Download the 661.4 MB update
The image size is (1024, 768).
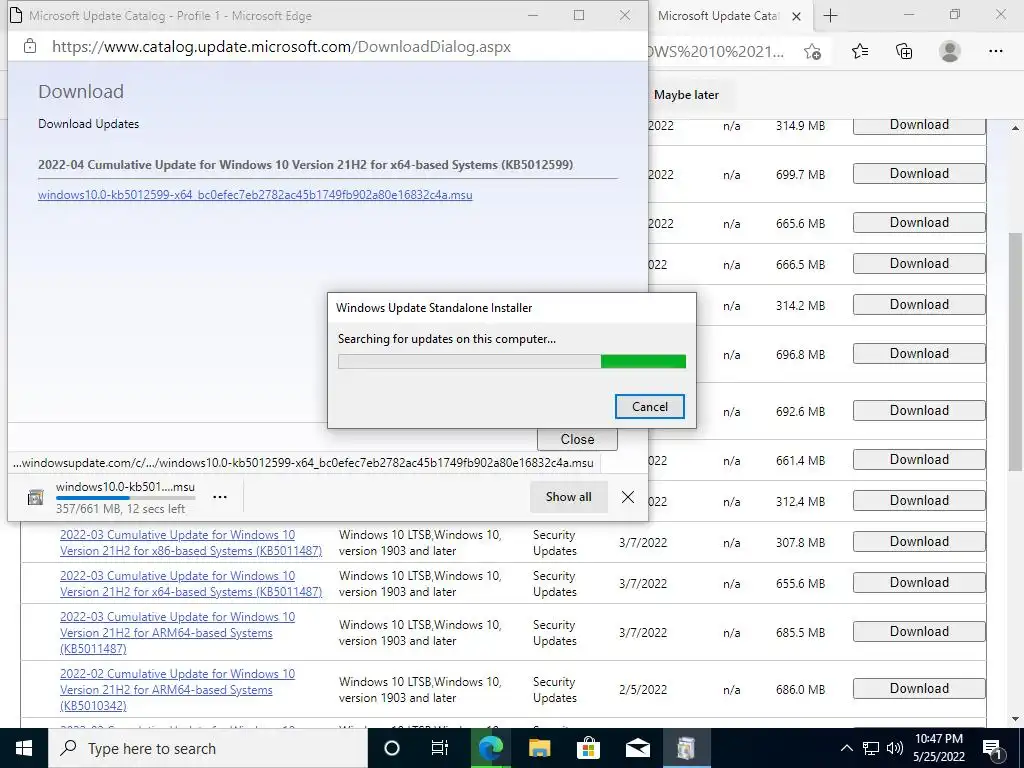[919, 460]
